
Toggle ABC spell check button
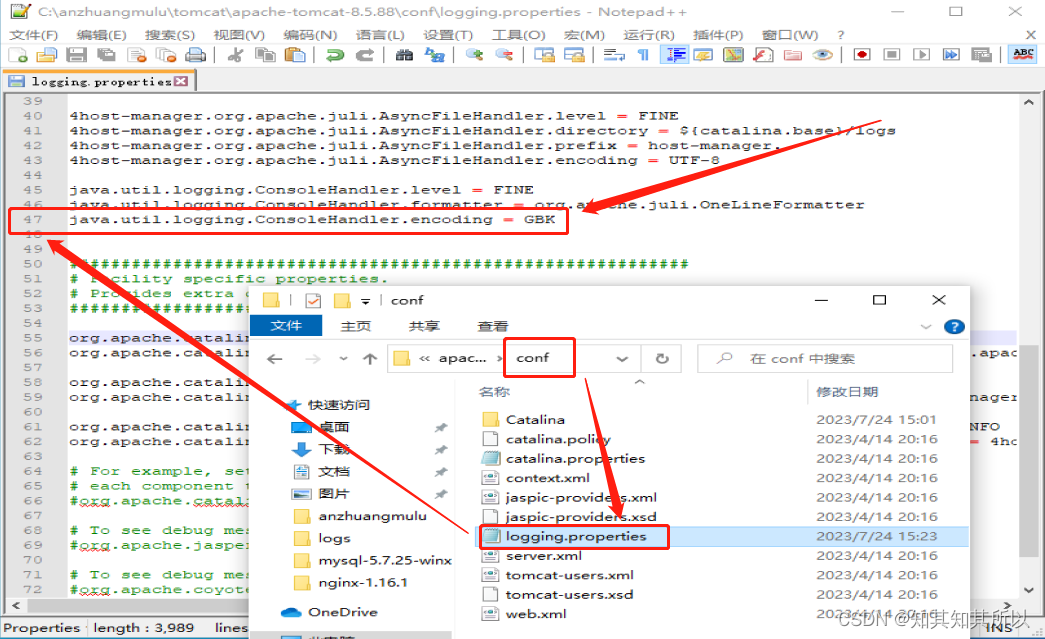point(1023,55)
